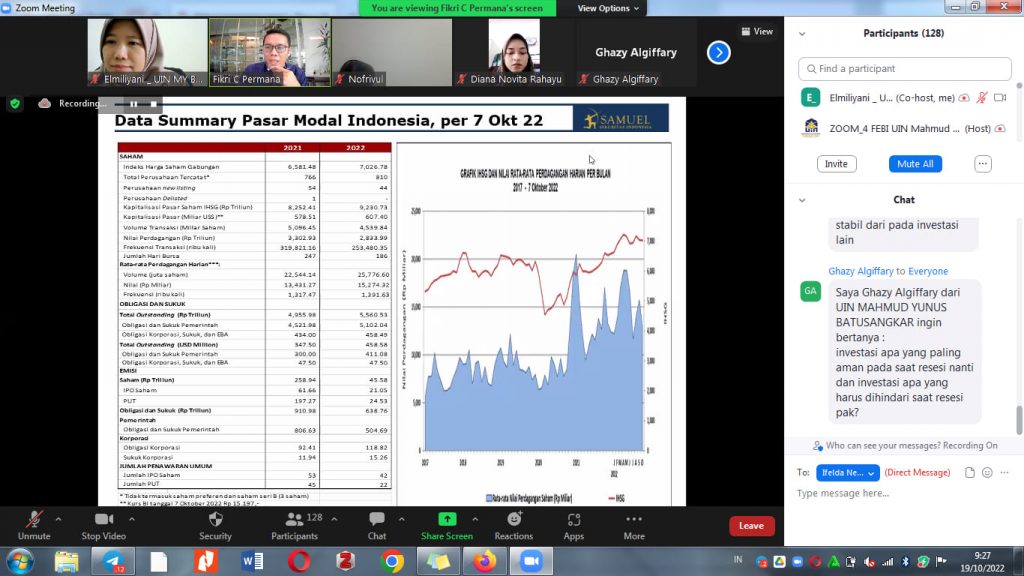Click the Share Screen green icon
Image resolution: width=1024 pixels, height=576 pixels.
pos(447,520)
